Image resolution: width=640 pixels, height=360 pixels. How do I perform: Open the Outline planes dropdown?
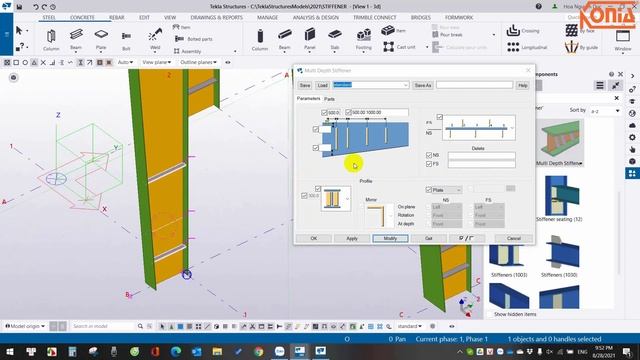(x=198, y=62)
